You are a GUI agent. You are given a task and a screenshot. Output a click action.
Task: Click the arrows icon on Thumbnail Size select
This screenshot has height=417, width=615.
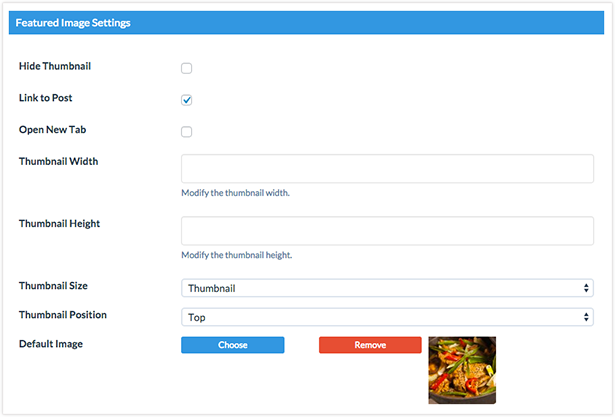pyautogui.click(x=586, y=288)
